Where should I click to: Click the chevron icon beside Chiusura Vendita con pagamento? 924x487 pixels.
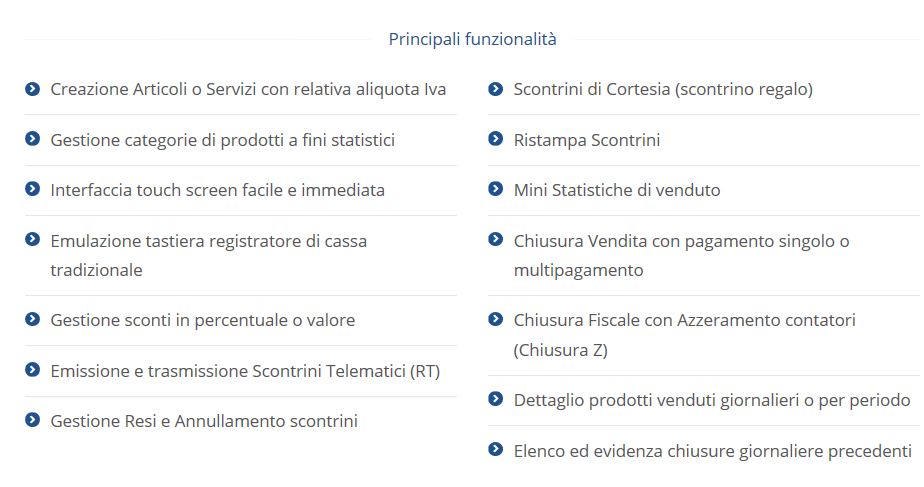[x=496, y=239]
